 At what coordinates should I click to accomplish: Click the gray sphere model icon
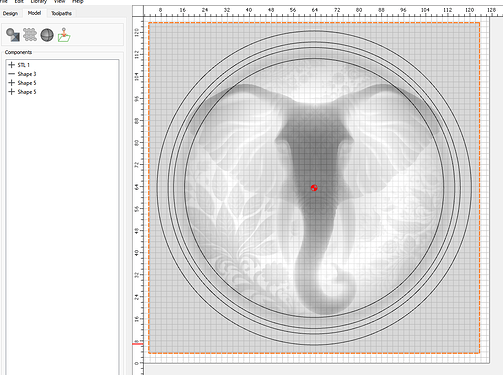tap(47, 35)
